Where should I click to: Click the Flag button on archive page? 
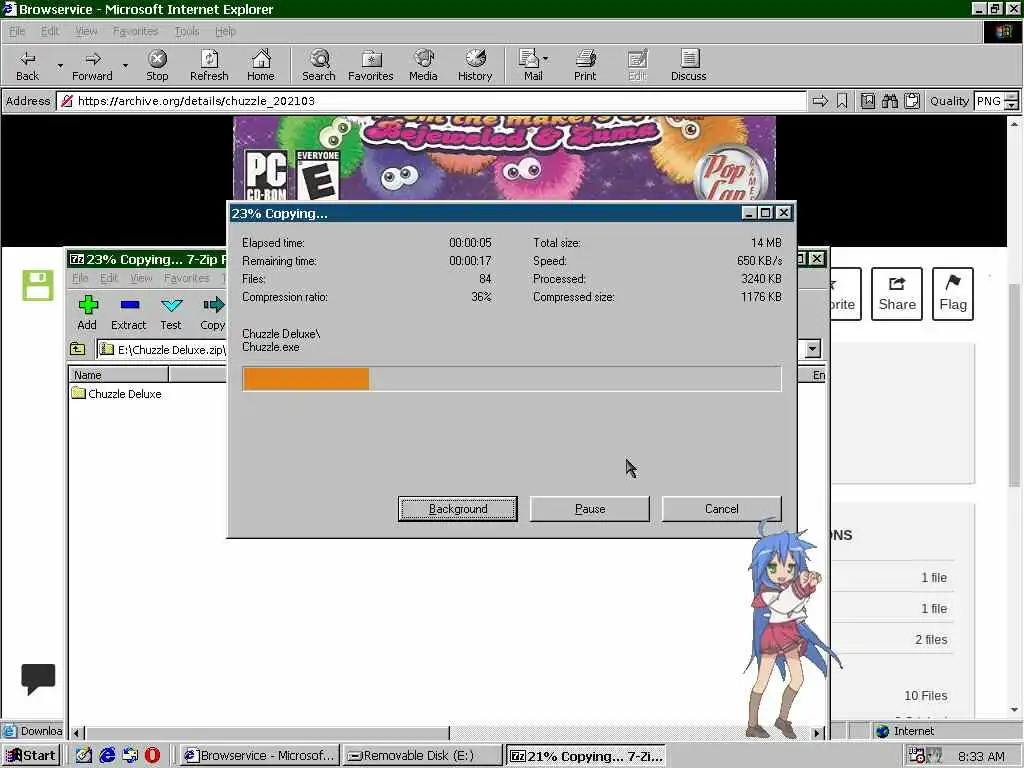(953, 294)
